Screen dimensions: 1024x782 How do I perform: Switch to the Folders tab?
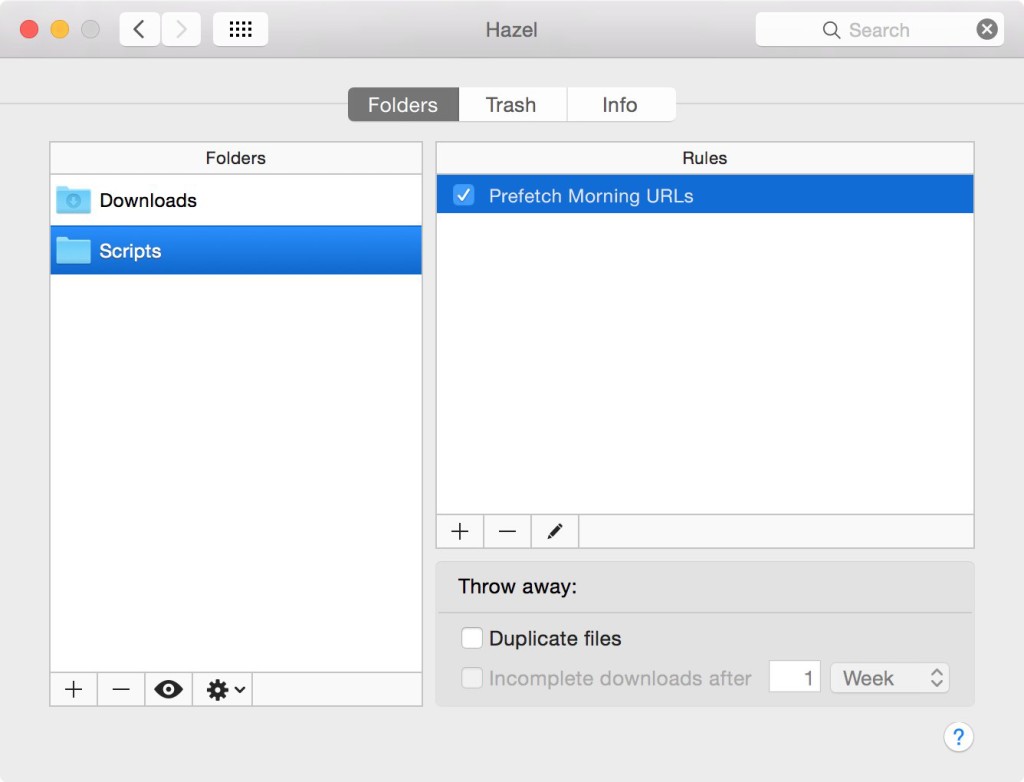click(x=403, y=105)
